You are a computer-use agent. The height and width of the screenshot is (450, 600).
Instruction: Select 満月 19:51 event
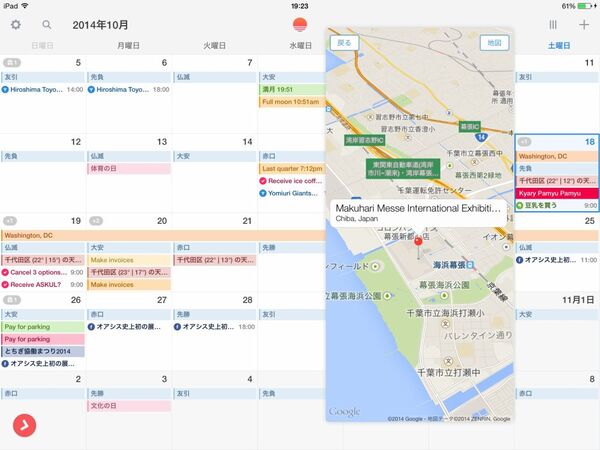[x=292, y=90]
